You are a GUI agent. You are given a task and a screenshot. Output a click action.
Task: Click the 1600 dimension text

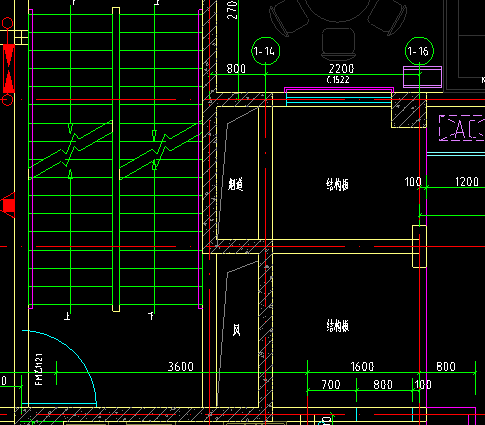pyautogui.click(x=362, y=367)
